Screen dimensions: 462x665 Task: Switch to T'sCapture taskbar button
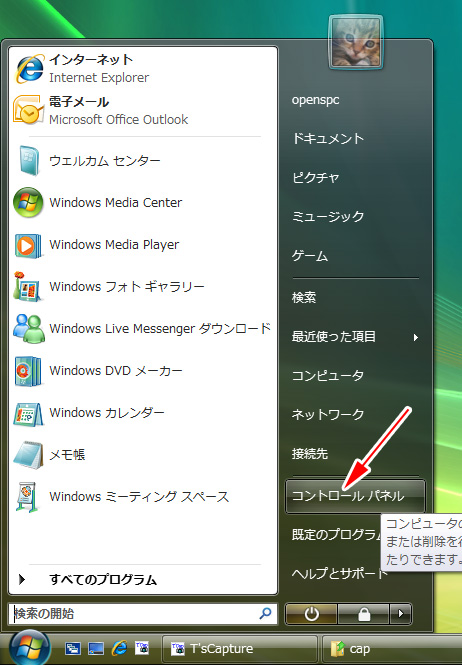(x=240, y=649)
